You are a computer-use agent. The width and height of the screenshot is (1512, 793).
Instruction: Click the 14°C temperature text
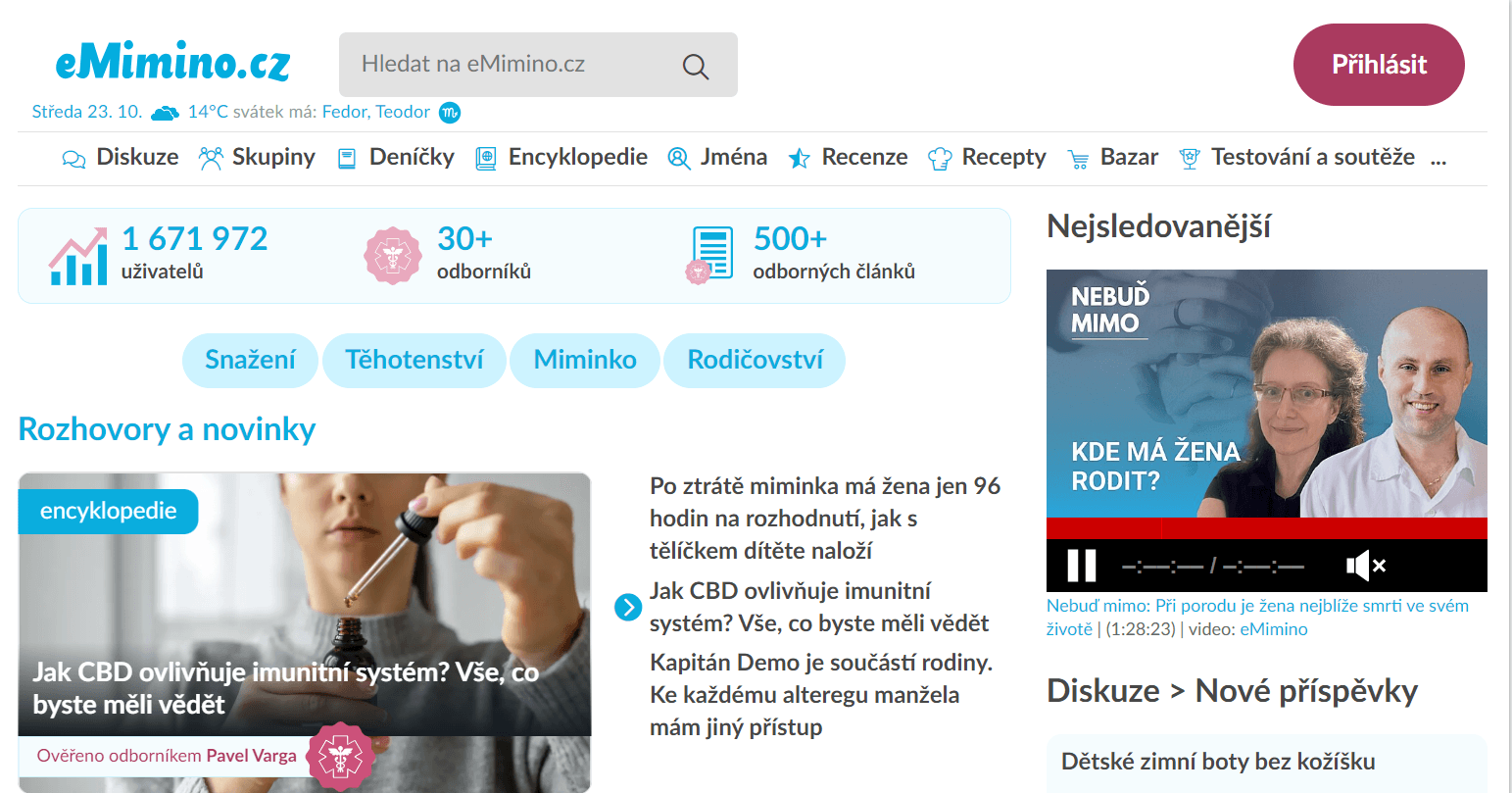208,112
